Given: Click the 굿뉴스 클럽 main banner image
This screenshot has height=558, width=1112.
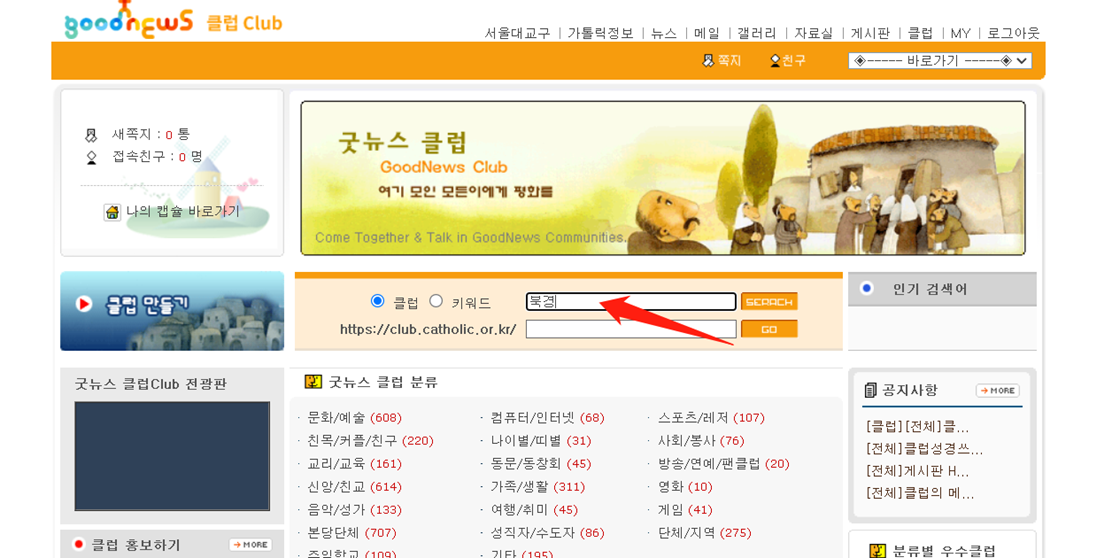Looking at the screenshot, I should pos(662,178).
